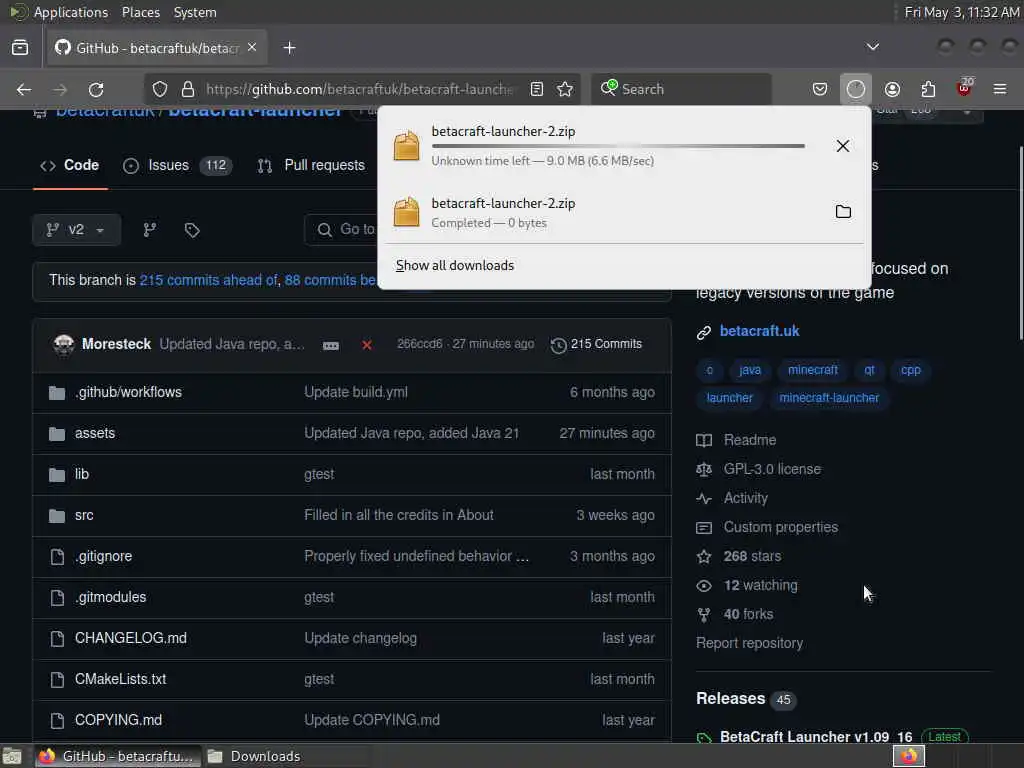The width and height of the screenshot is (1024, 768).
Task: Open the tracking protection shield icon
Action: pyautogui.click(x=160, y=89)
